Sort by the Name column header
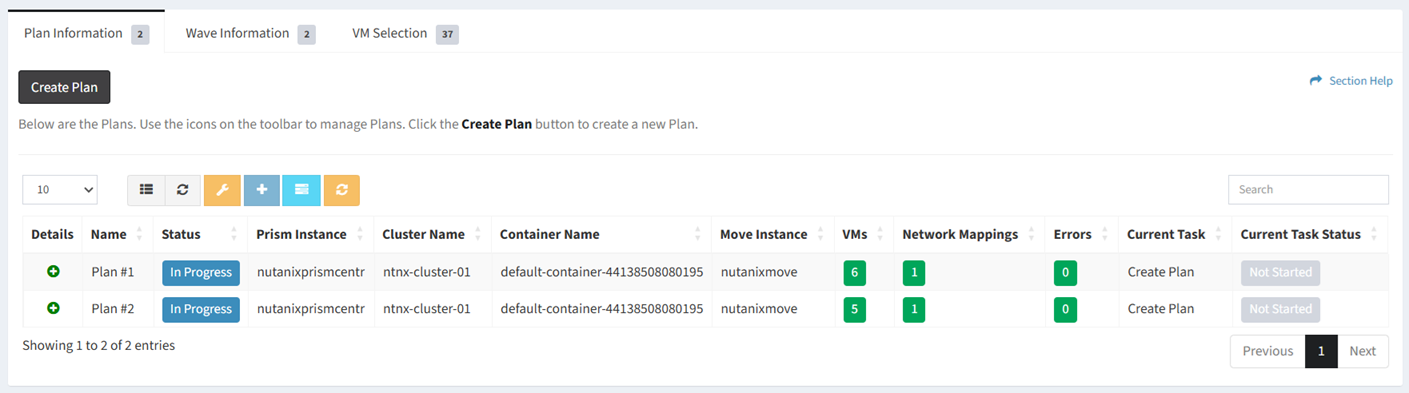The height and width of the screenshot is (393, 1409). tap(118, 234)
